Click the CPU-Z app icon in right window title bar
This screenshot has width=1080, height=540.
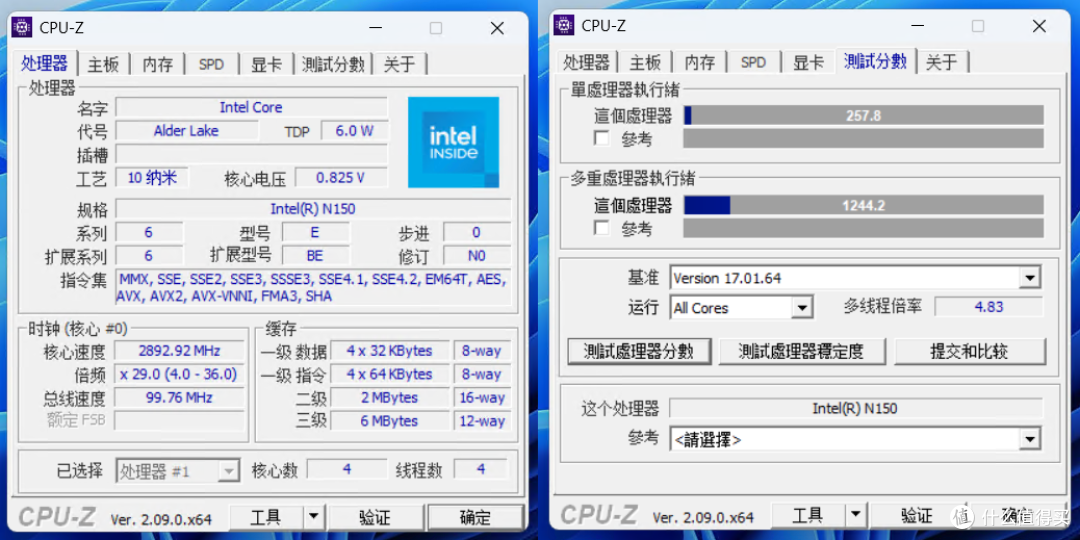[564, 25]
